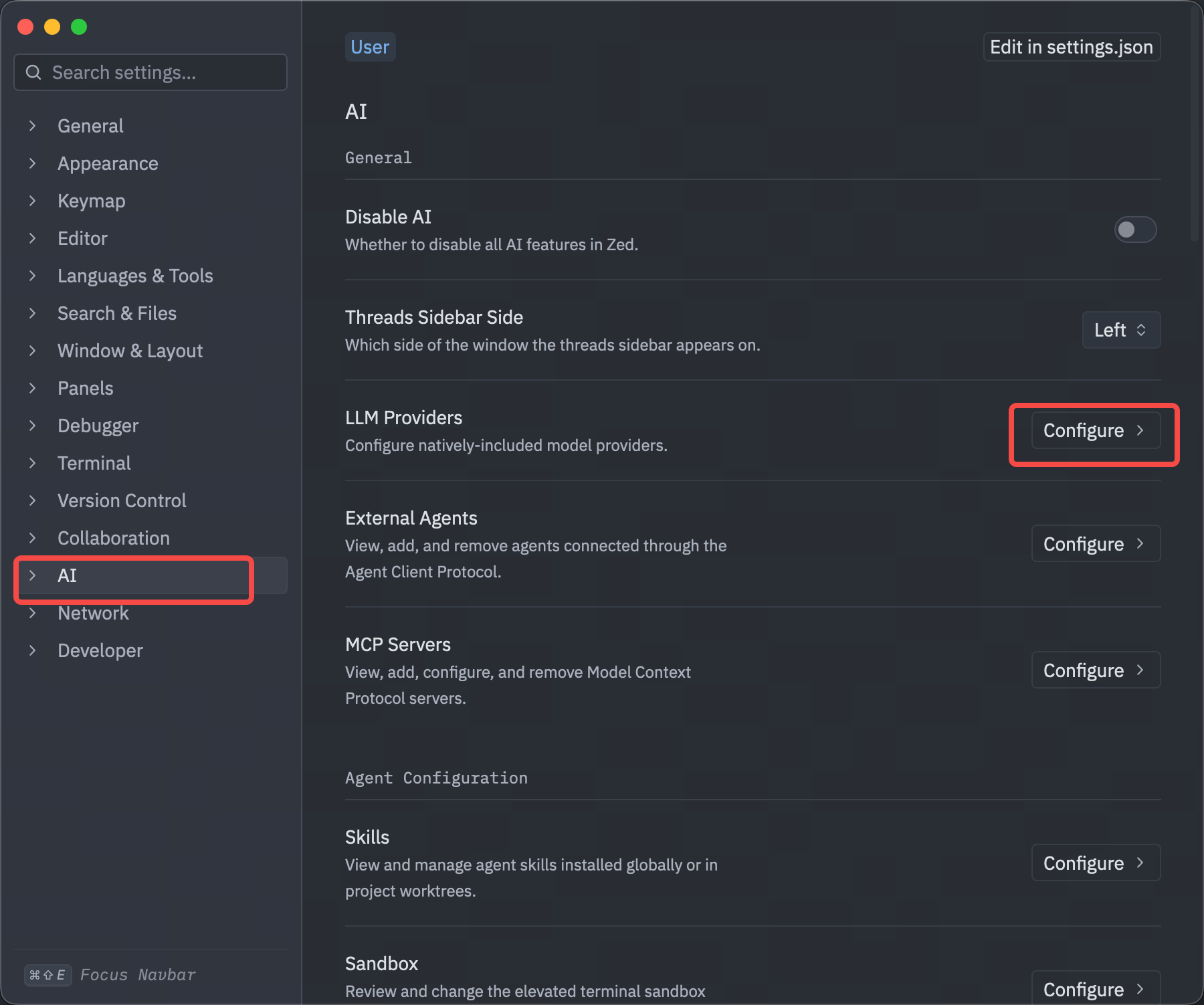Configure MCP Servers
Viewport: 1204px width, 1005px height.
point(1096,670)
